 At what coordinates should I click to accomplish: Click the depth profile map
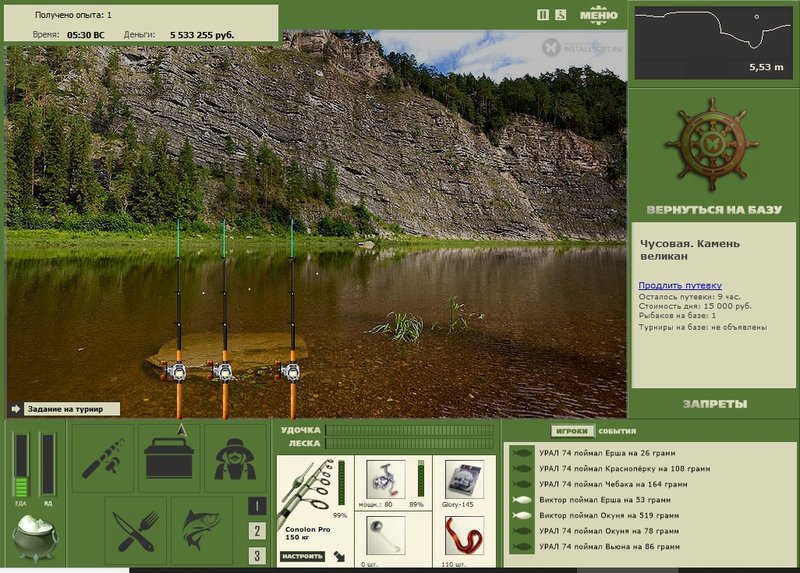713,43
